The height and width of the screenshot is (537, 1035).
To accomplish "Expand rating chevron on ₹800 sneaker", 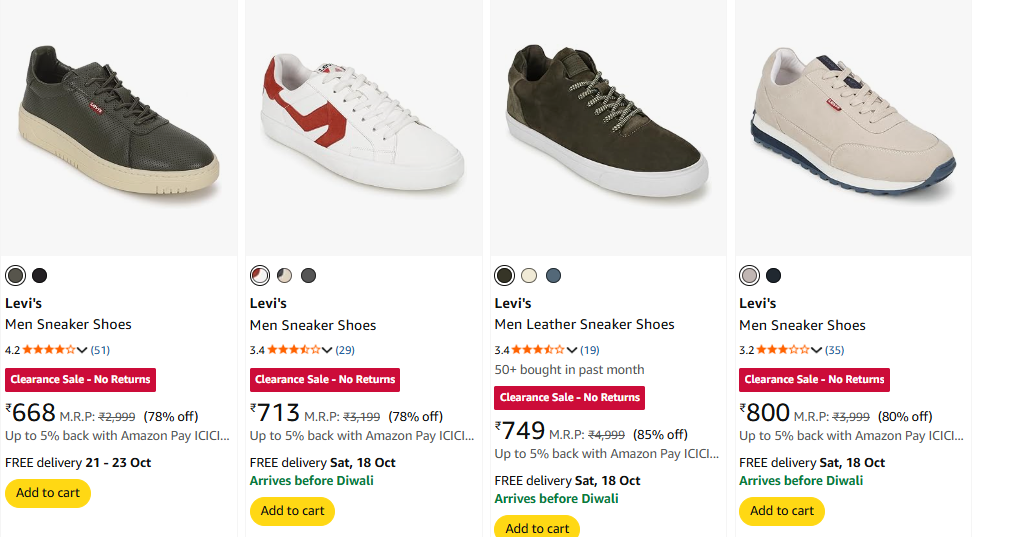I will tap(817, 350).
